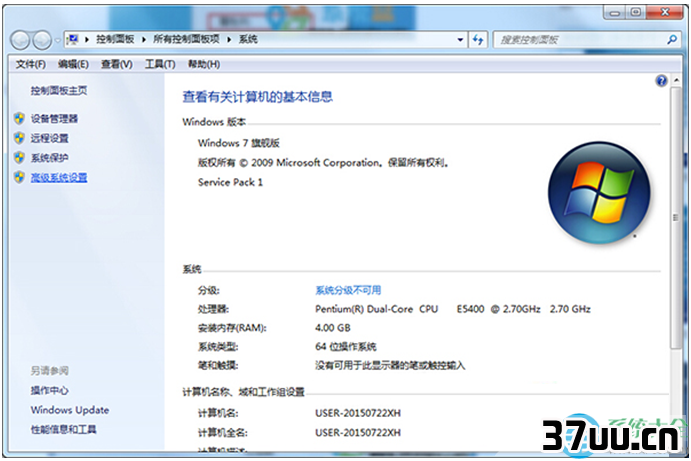This screenshot has width=691, height=461.
Task: Open 高级系统设置 link
Action: pos(59,178)
